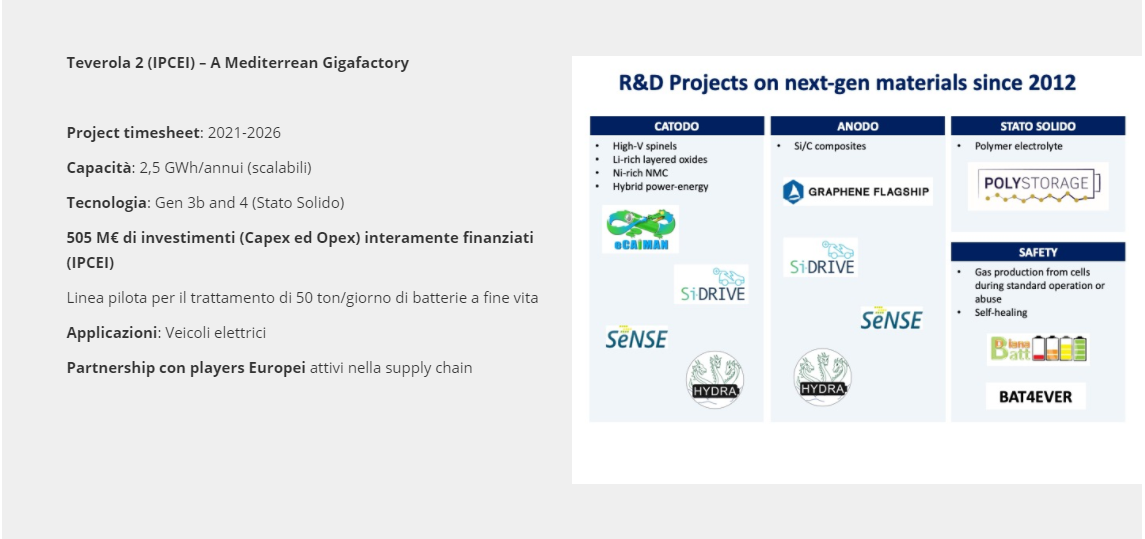1145x539 pixels.
Task: Click the 'High-V spinels' bullet
Action: tap(644, 146)
